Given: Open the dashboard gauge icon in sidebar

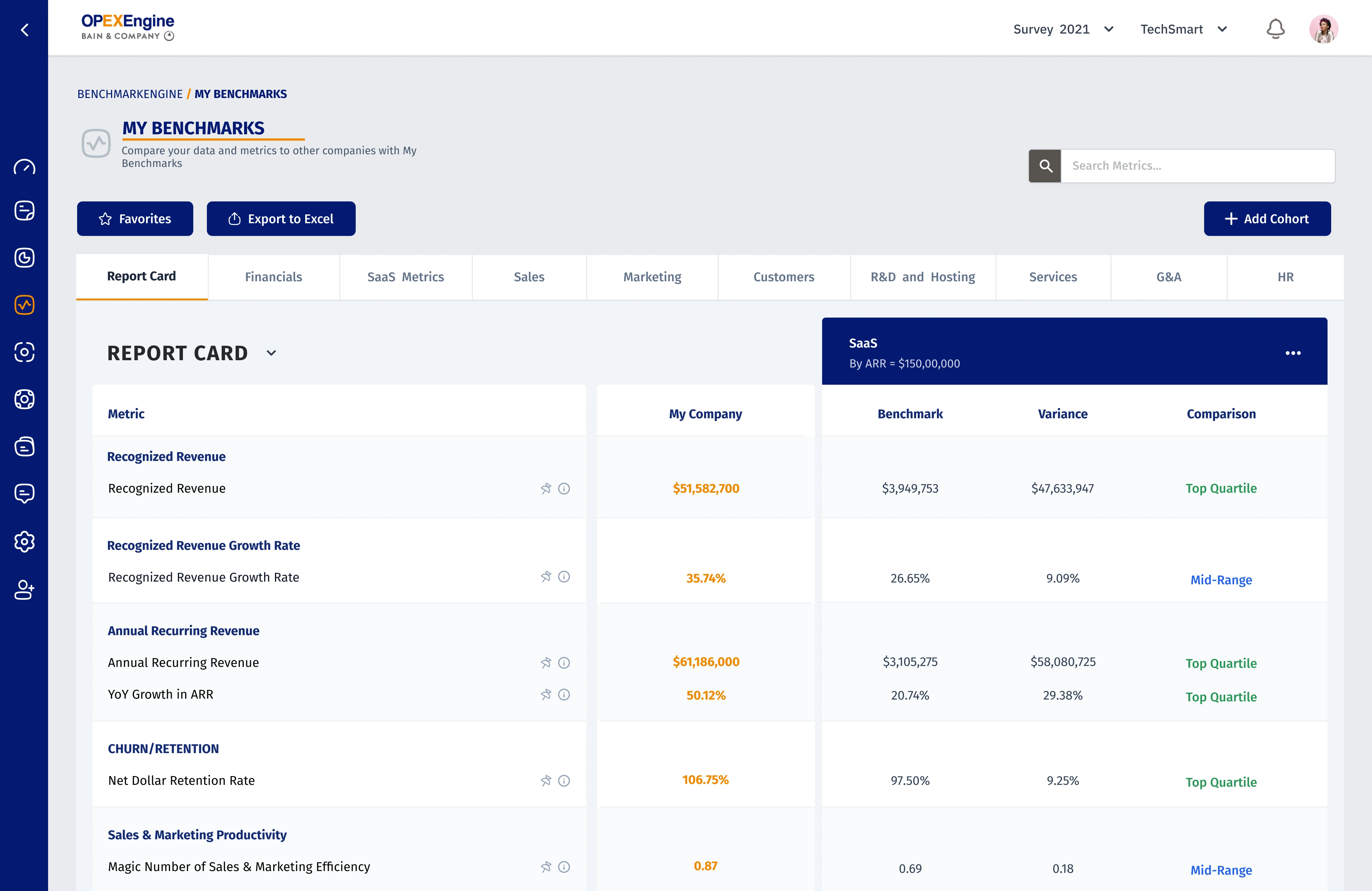Looking at the screenshot, I should click(24, 167).
